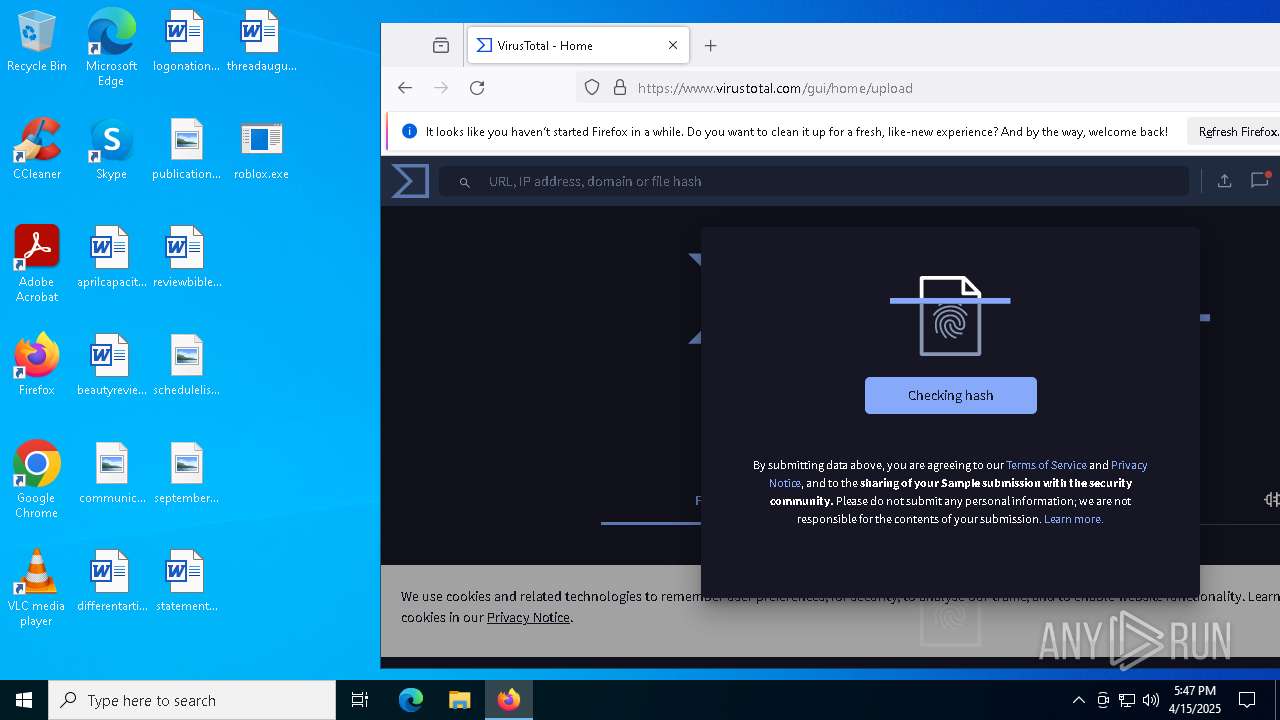The image size is (1280, 720).
Task: Select the schedulelis image file
Action: click(186, 365)
